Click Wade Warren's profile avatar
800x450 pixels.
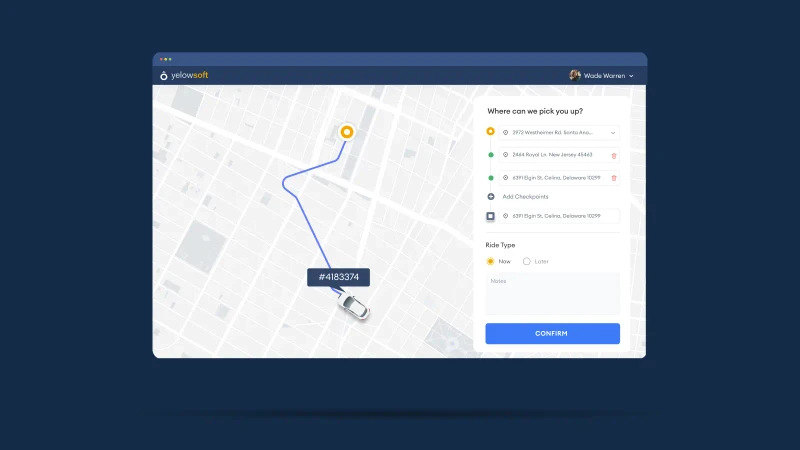pyautogui.click(x=575, y=75)
